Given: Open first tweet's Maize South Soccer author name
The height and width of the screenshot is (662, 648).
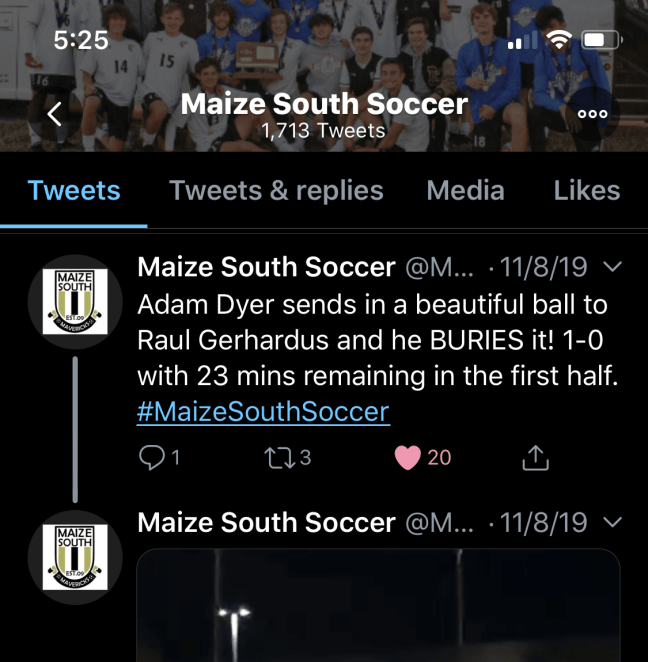Looking at the screenshot, I should click(x=266, y=267).
